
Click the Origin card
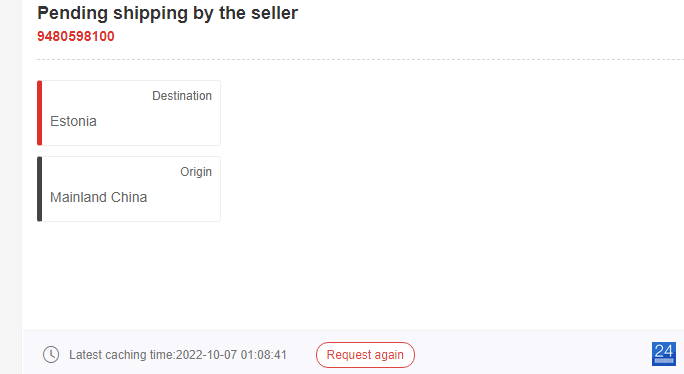click(129, 189)
